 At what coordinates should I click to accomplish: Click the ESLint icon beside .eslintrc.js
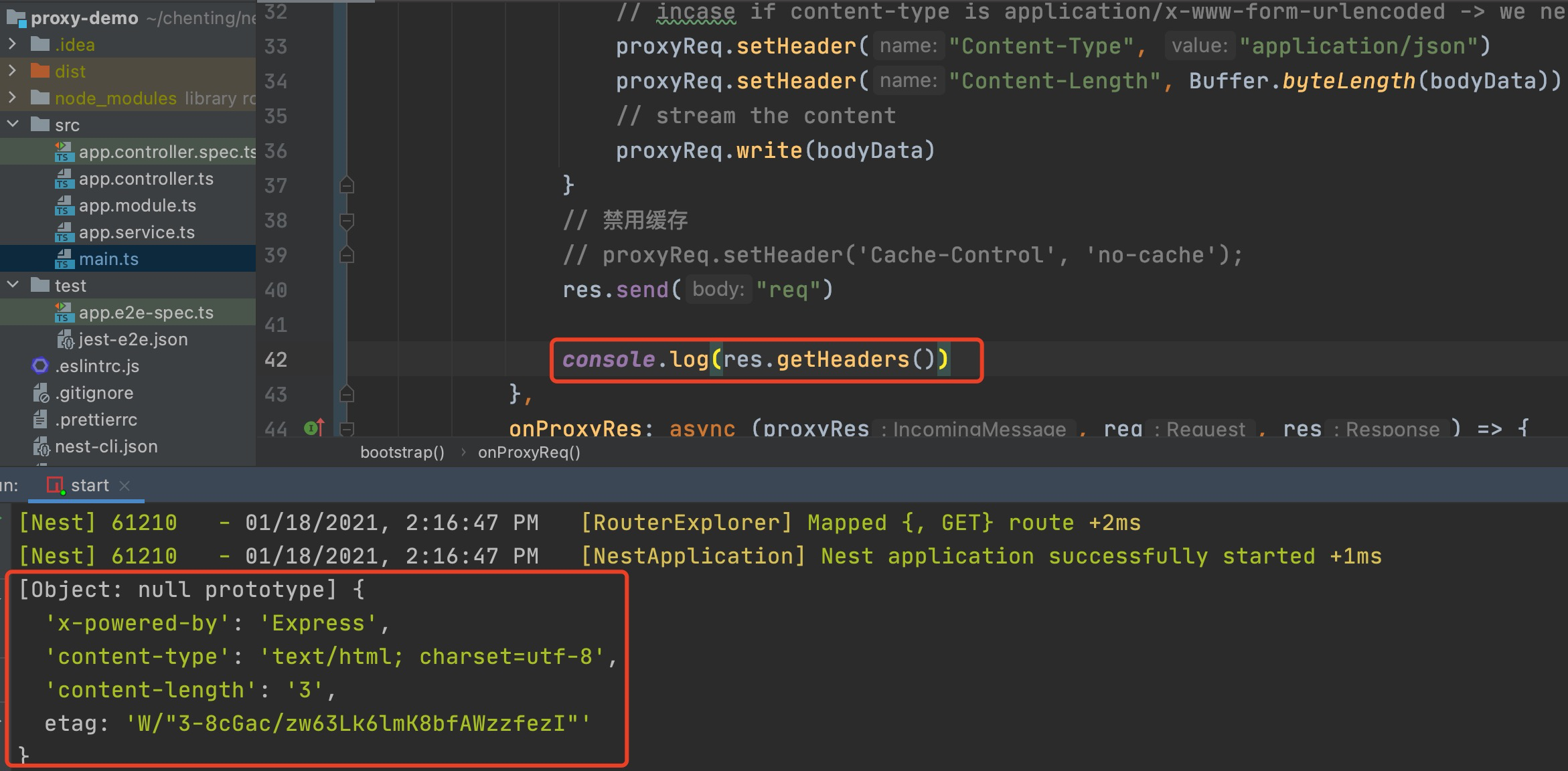(x=40, y=365)
